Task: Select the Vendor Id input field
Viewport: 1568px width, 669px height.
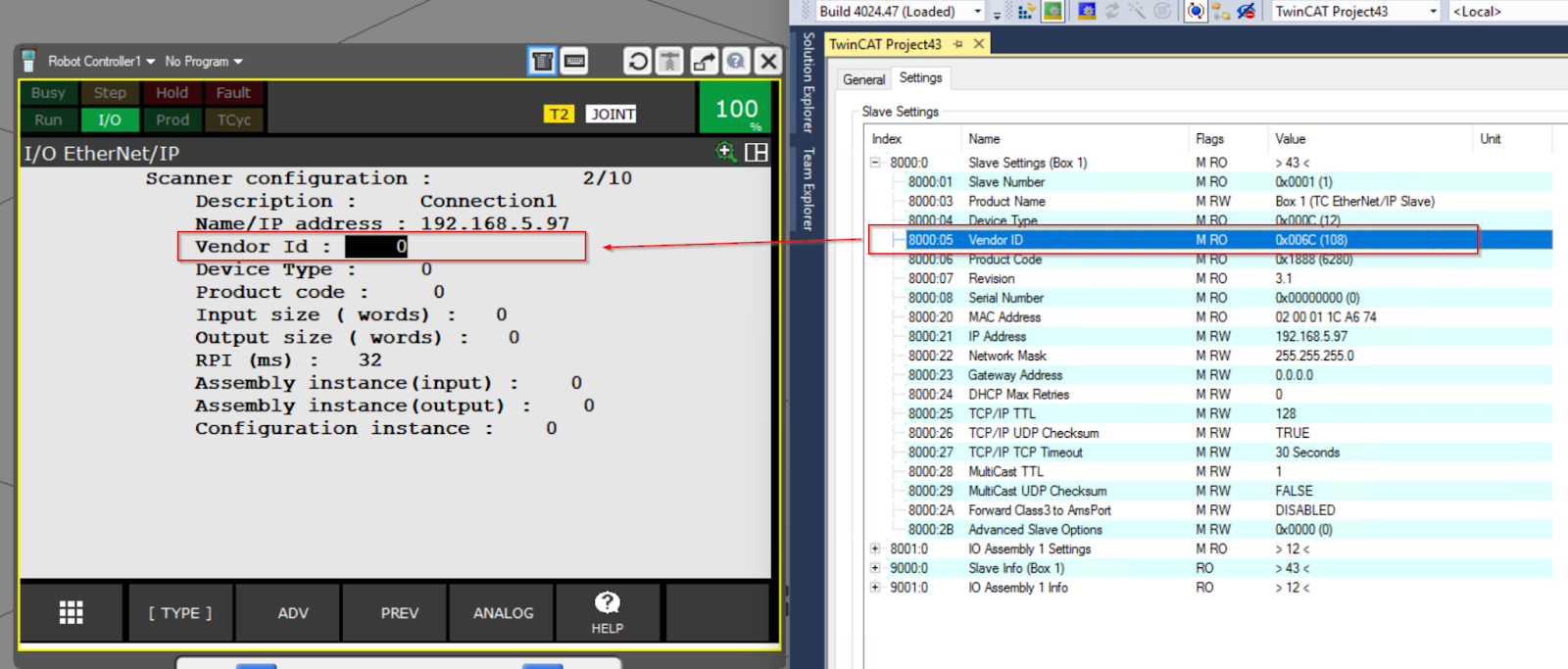Action: click(376, 247)
